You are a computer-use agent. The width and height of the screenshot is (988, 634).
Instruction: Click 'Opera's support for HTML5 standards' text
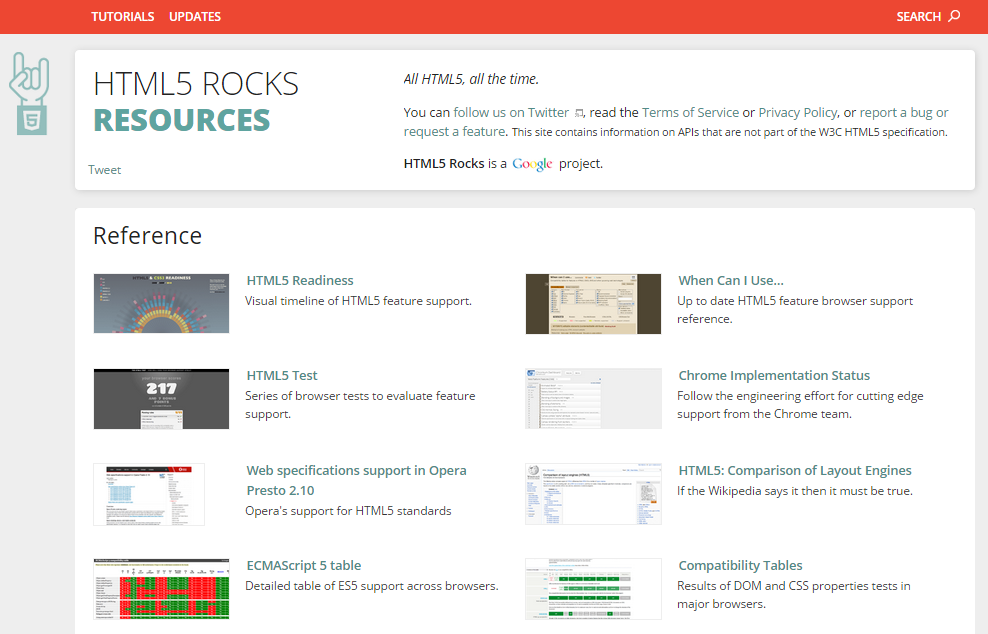(348, 511)
